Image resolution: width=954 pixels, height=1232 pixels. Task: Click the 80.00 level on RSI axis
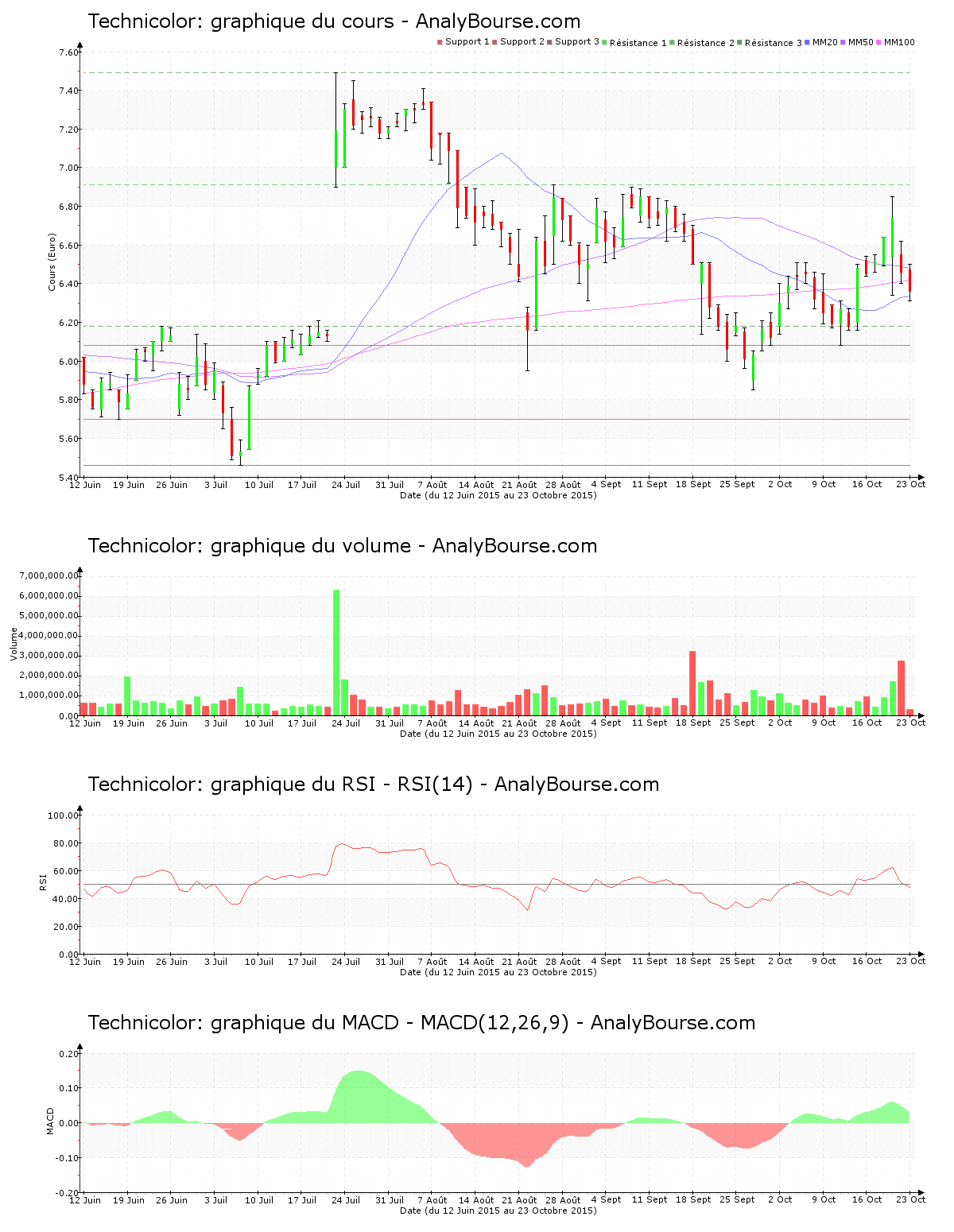63,843
